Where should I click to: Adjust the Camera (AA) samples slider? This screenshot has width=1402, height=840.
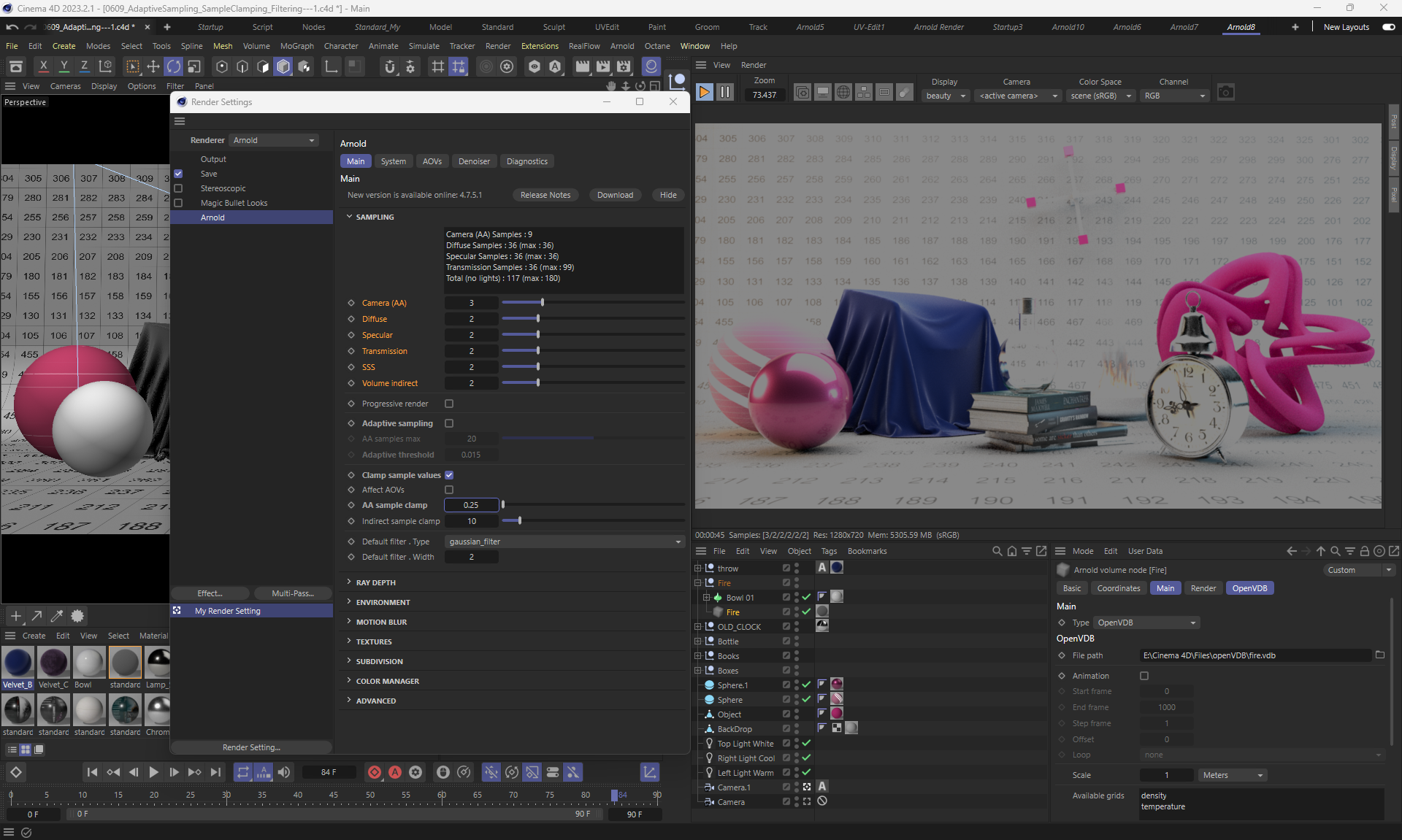pos(542,302)
